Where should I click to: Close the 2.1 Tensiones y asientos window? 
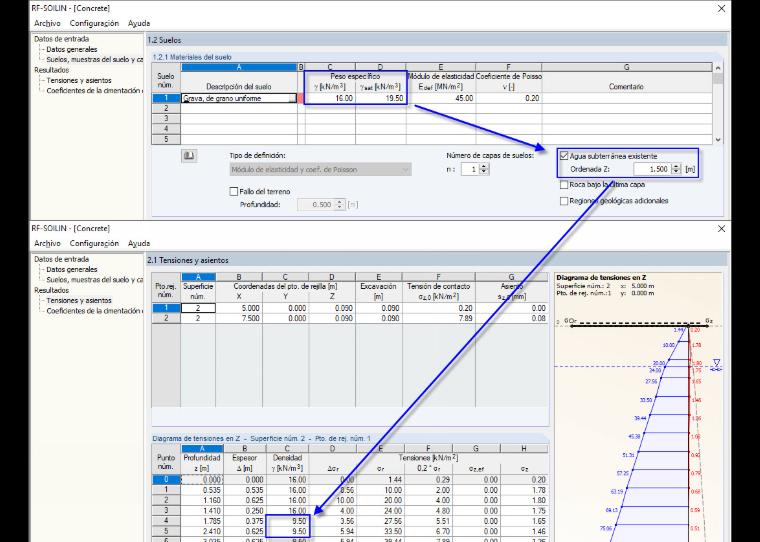tap(721, 228)
